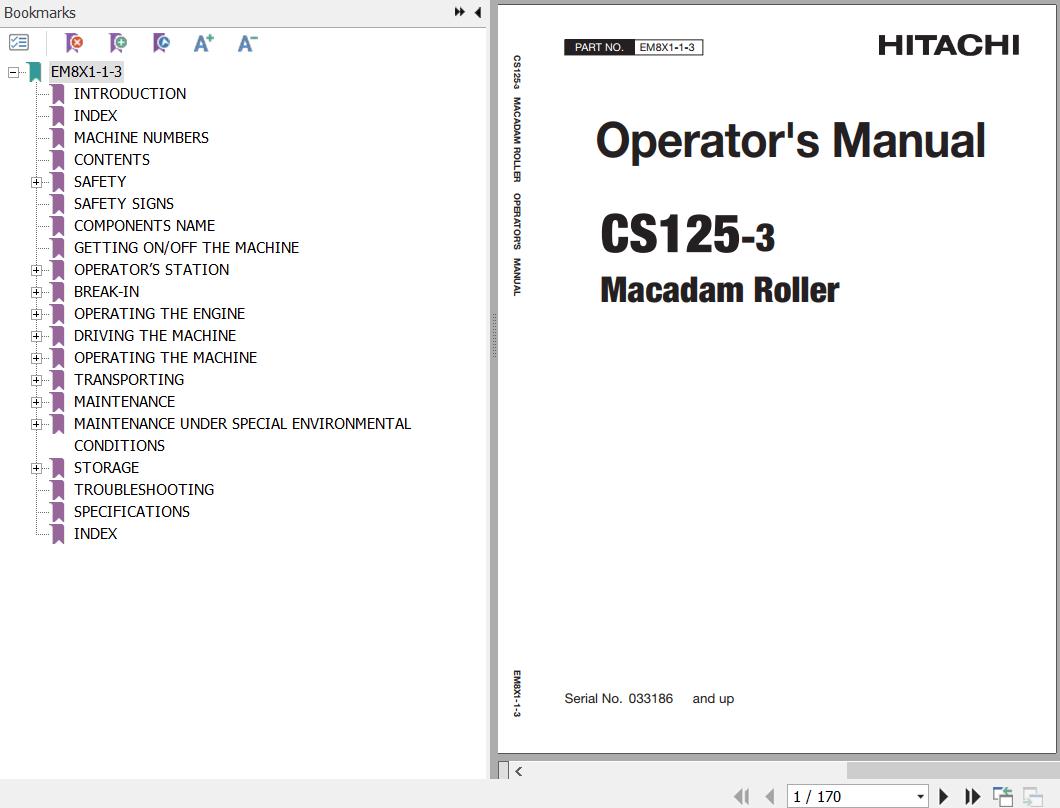
Task: Click the double-arrow panel options button
Action: tap(459, 12)
